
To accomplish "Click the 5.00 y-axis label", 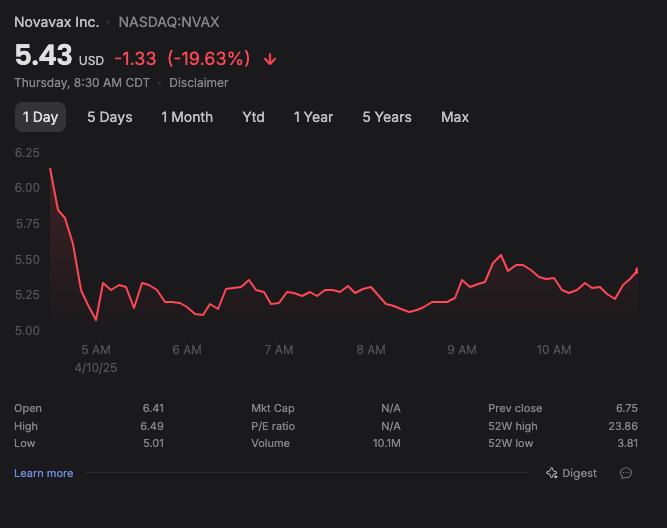I will point(27,331).
